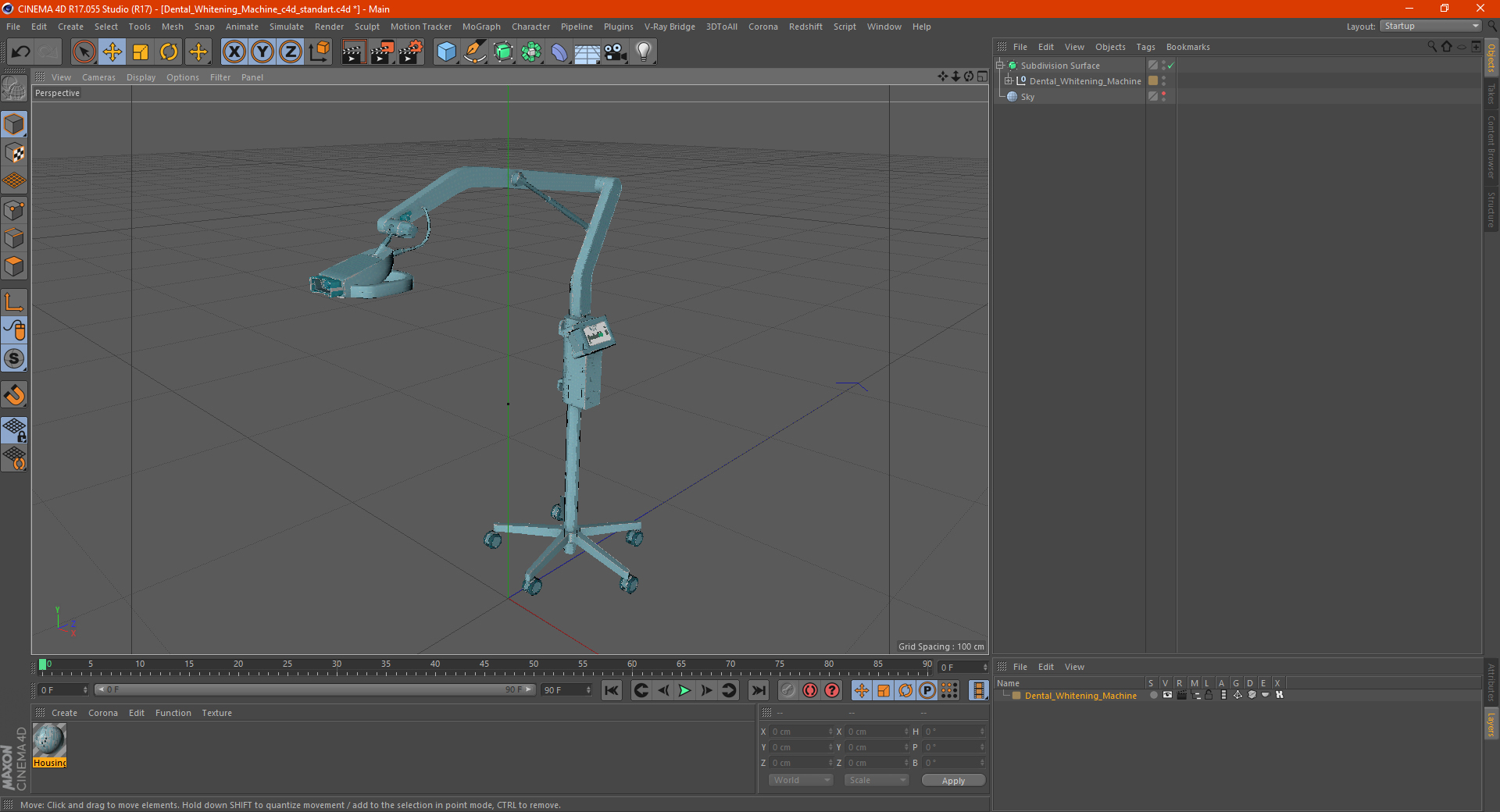This screenshot has height=812, width=1500.
Task: Toggle Sky object visibility dots
Action: (x=1163, y=97)
